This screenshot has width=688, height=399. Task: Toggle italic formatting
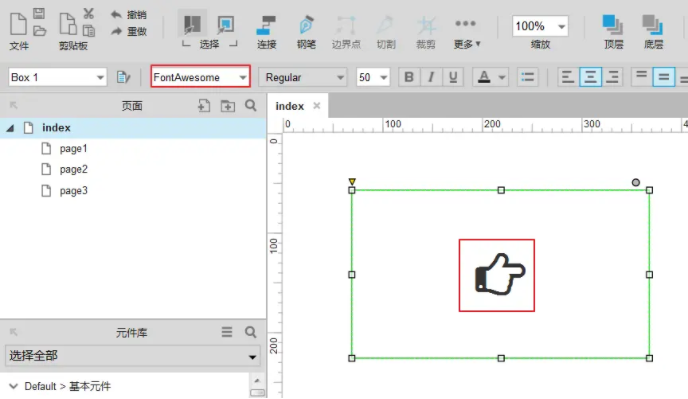431,77
